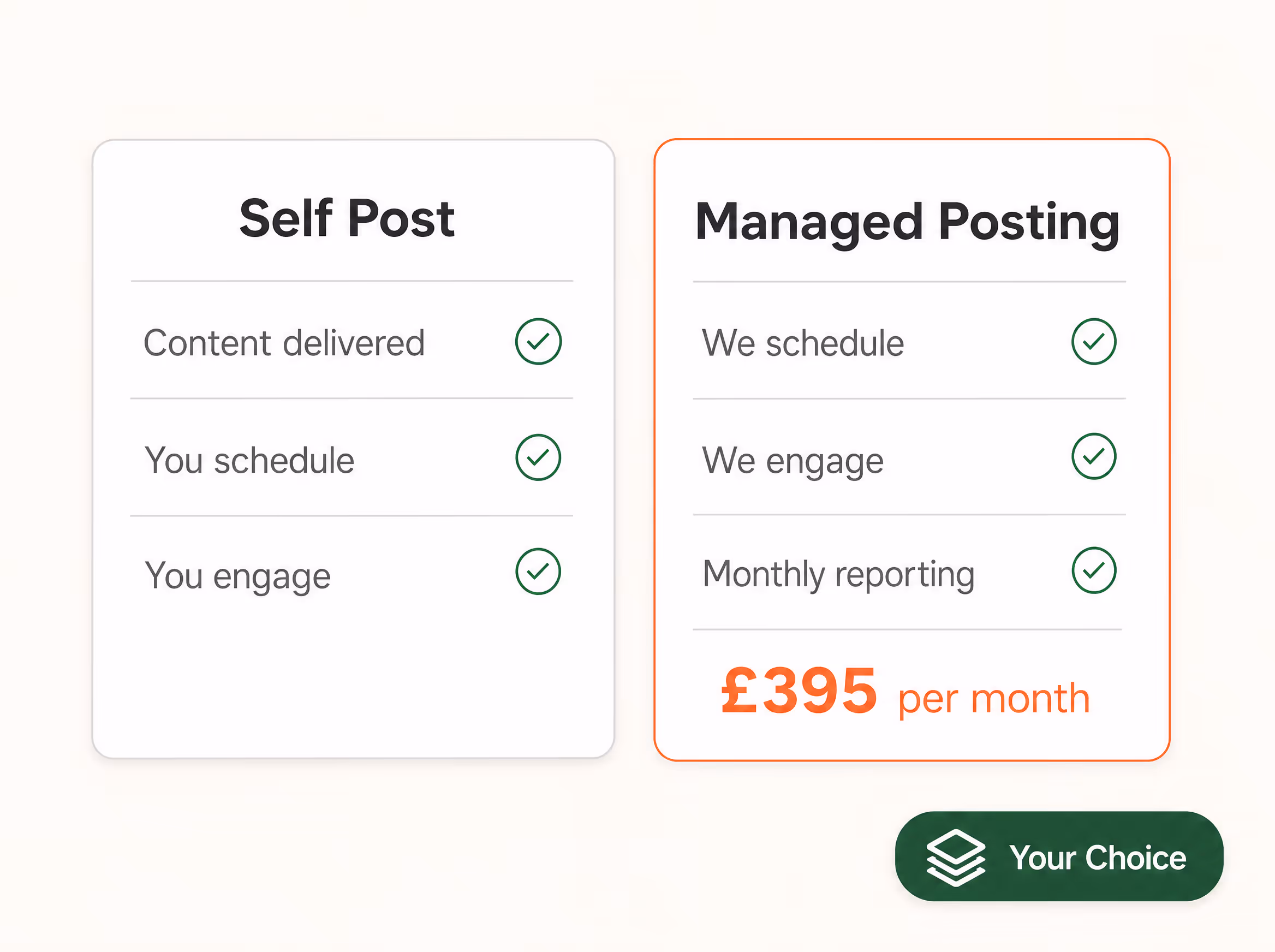The image size is (1275, 952).
Task: Click the checkmark icon beside You engage
Action: tap(538, 572)
